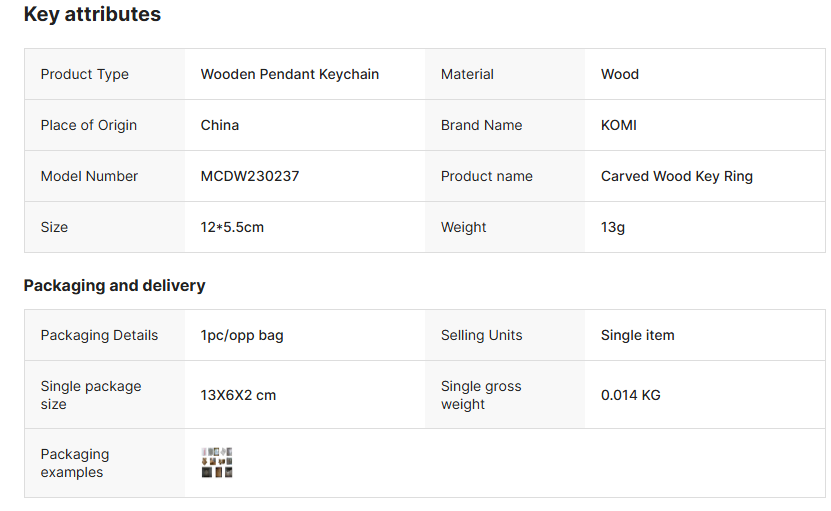Click the model number MCDW230237
Viewport: 831px width, 511px height.
(x=249, y=176)
